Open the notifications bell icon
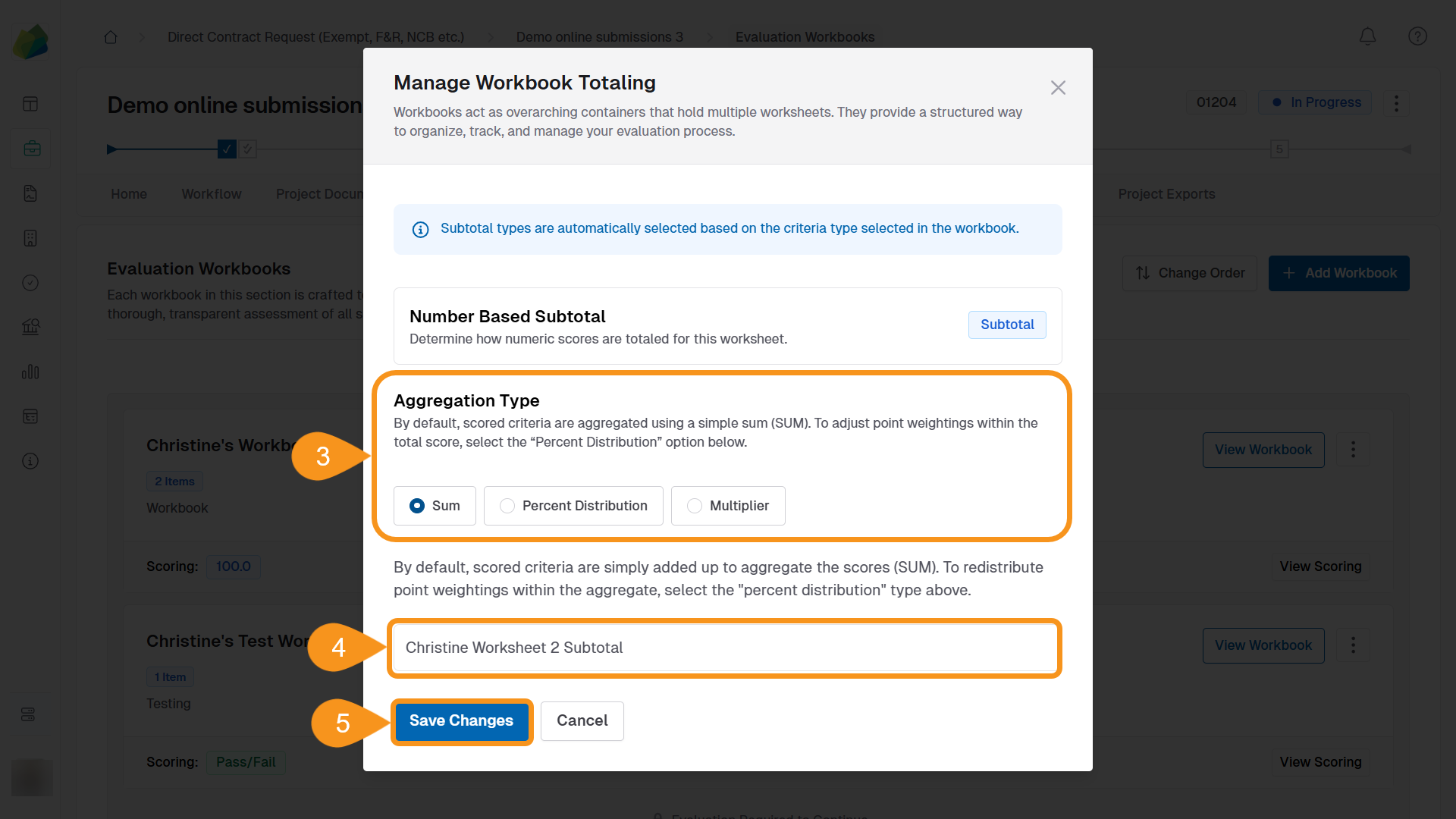Screen dimensions: 1456x819 click(1367, 36)
